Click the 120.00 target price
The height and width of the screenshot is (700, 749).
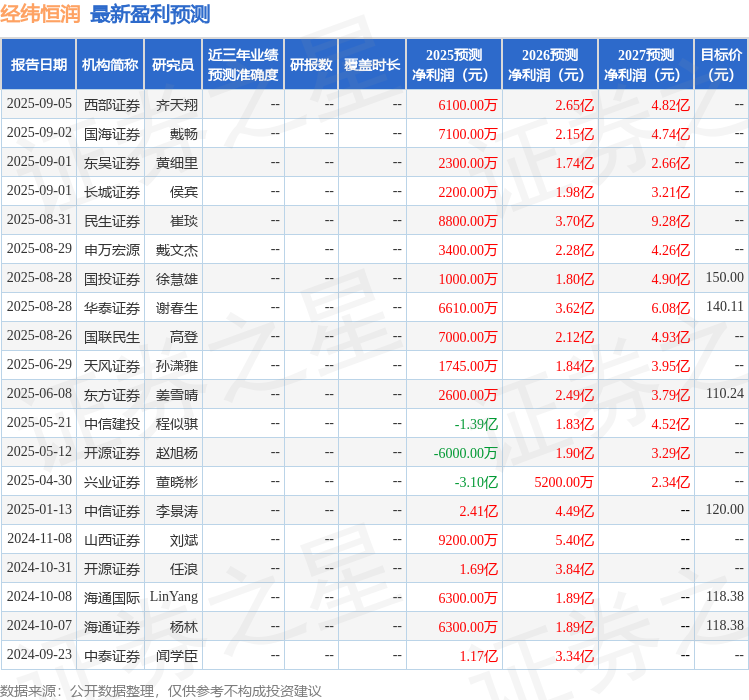pos(725,509)
